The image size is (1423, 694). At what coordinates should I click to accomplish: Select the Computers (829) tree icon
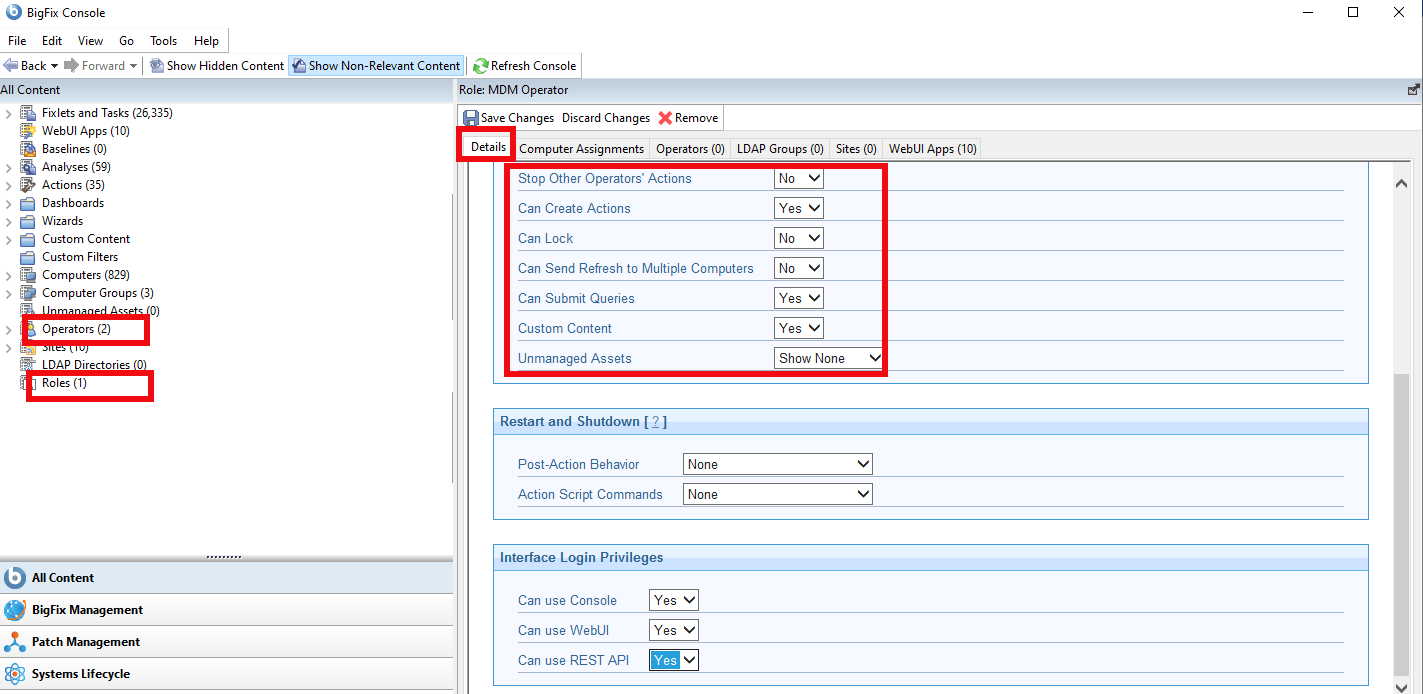click(27, 274)
